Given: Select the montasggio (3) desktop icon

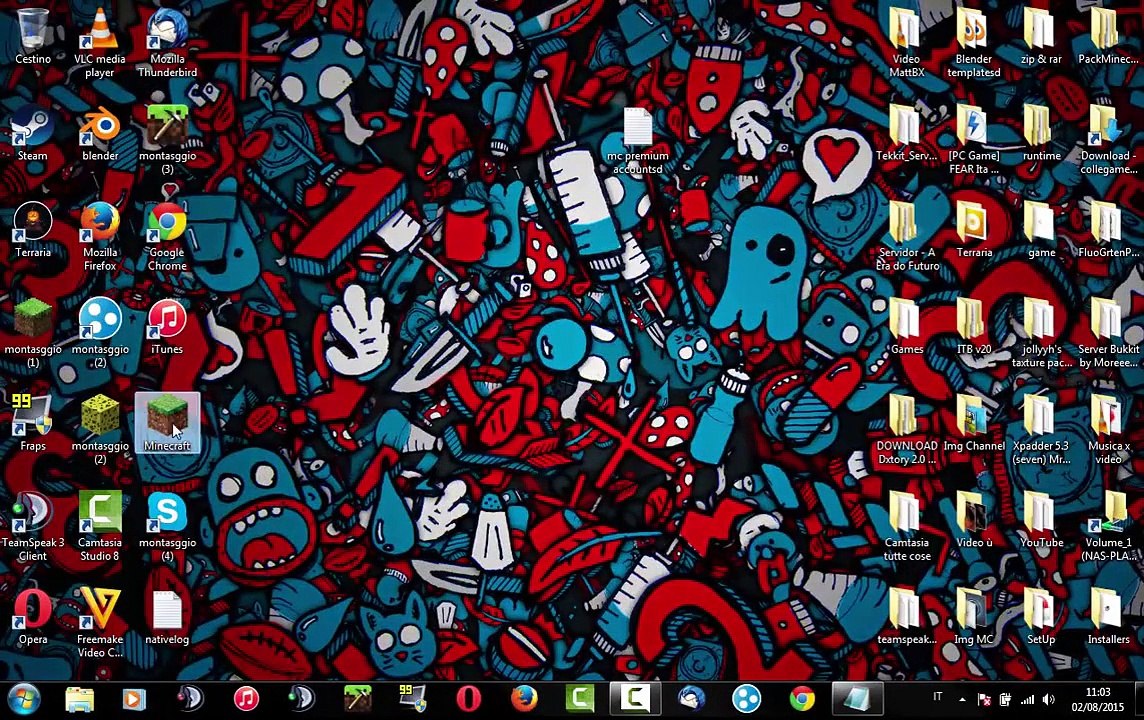Looking at the screenshot, I should click(167, 139).
